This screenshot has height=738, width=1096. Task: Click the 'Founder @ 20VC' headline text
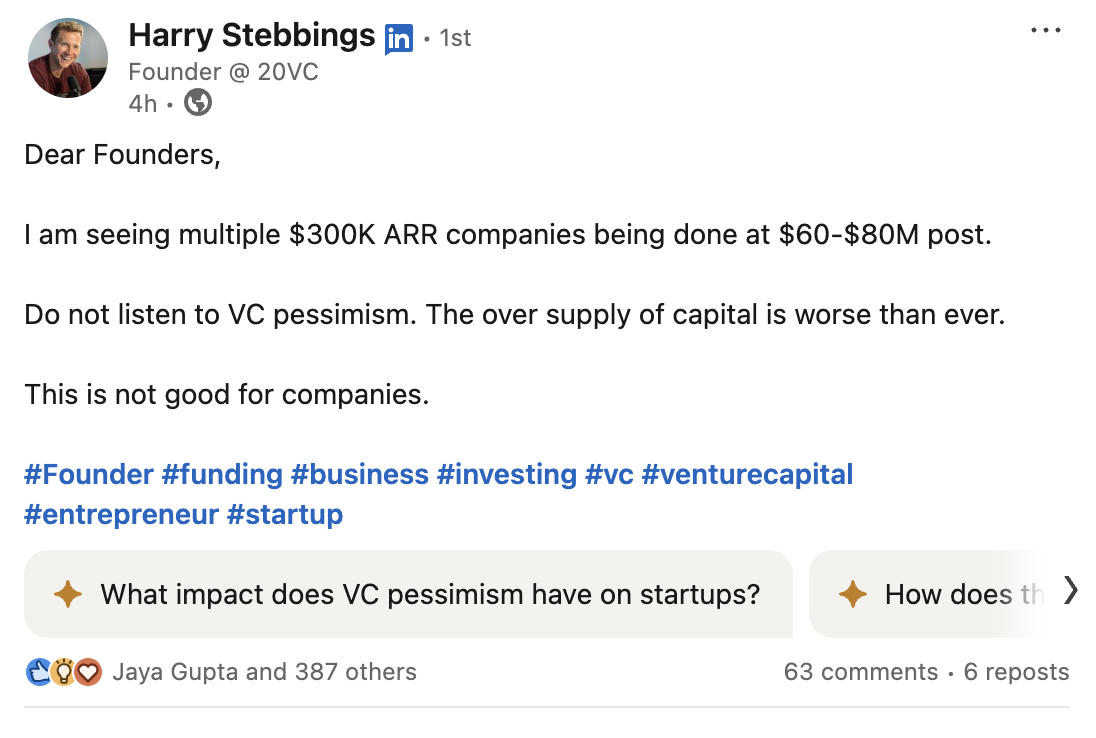222,71
